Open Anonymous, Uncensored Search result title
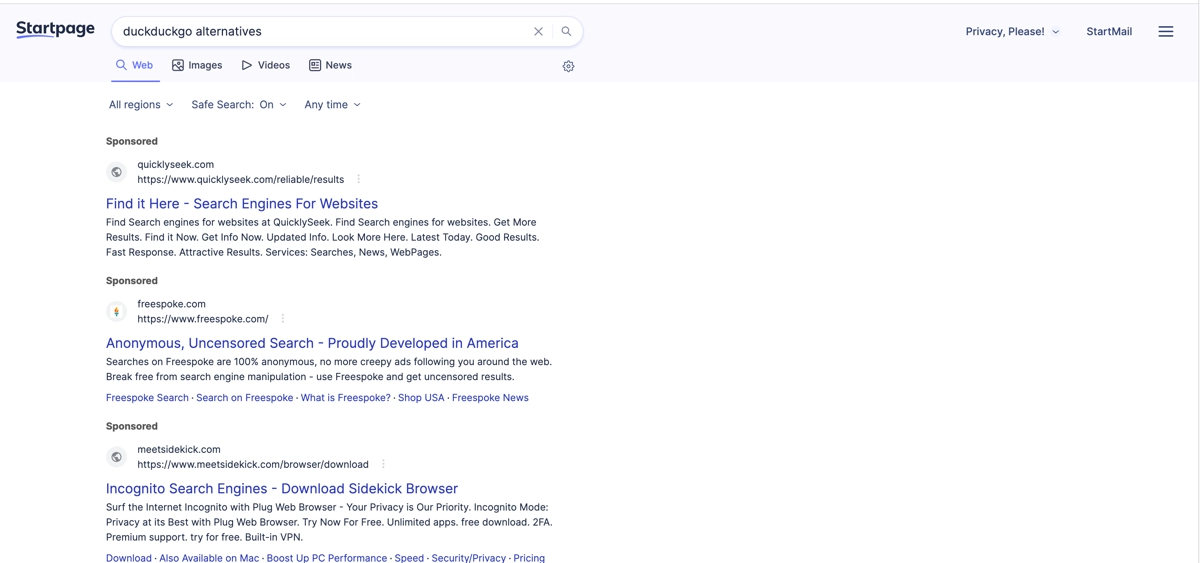This screenshot has height=563, width=1200. [x=312, y=343]
